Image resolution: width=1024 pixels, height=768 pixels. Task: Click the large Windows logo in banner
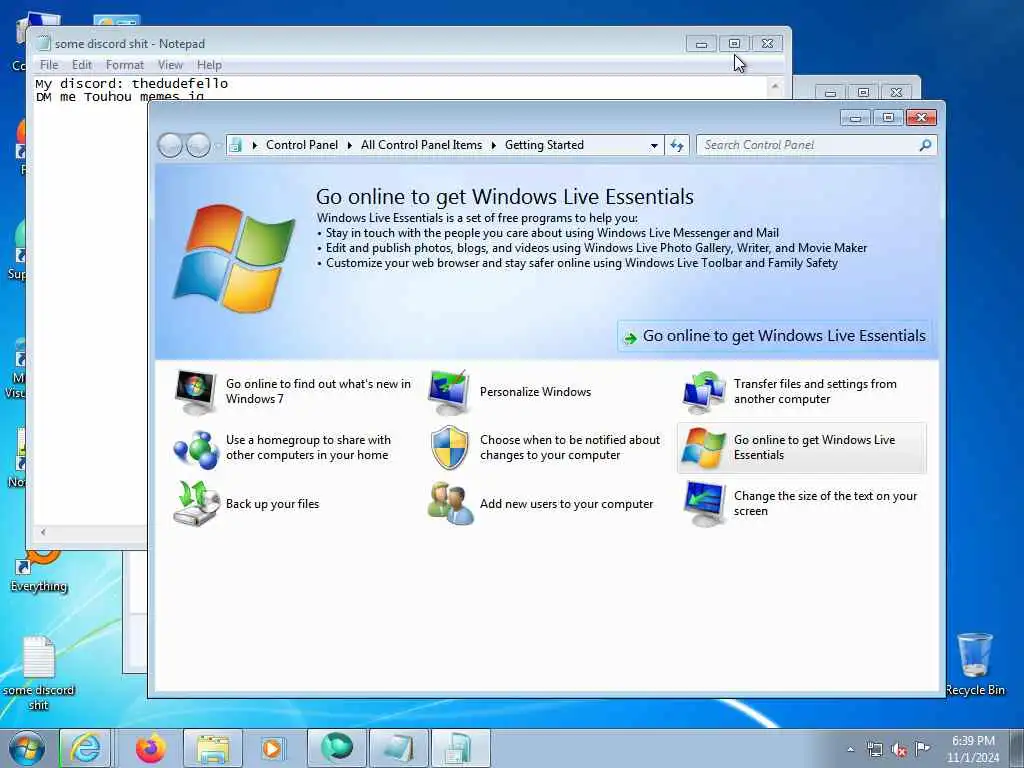pyautogui.click(x=233, y=258)
